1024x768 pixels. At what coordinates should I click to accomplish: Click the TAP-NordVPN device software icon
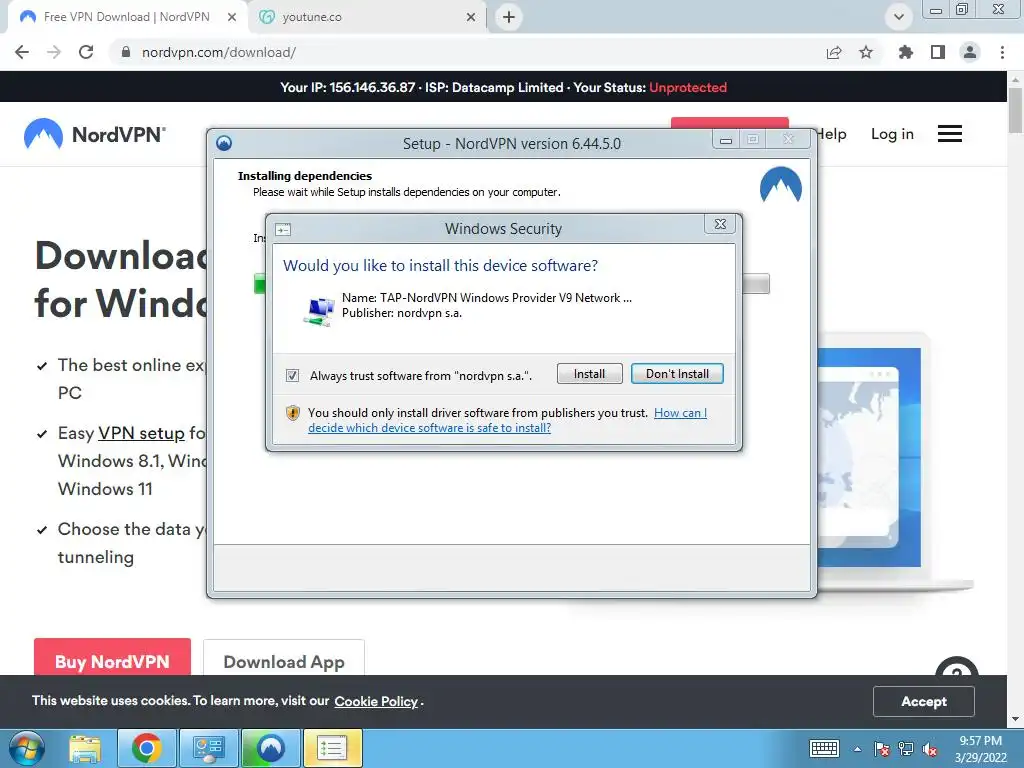[319, 311]
